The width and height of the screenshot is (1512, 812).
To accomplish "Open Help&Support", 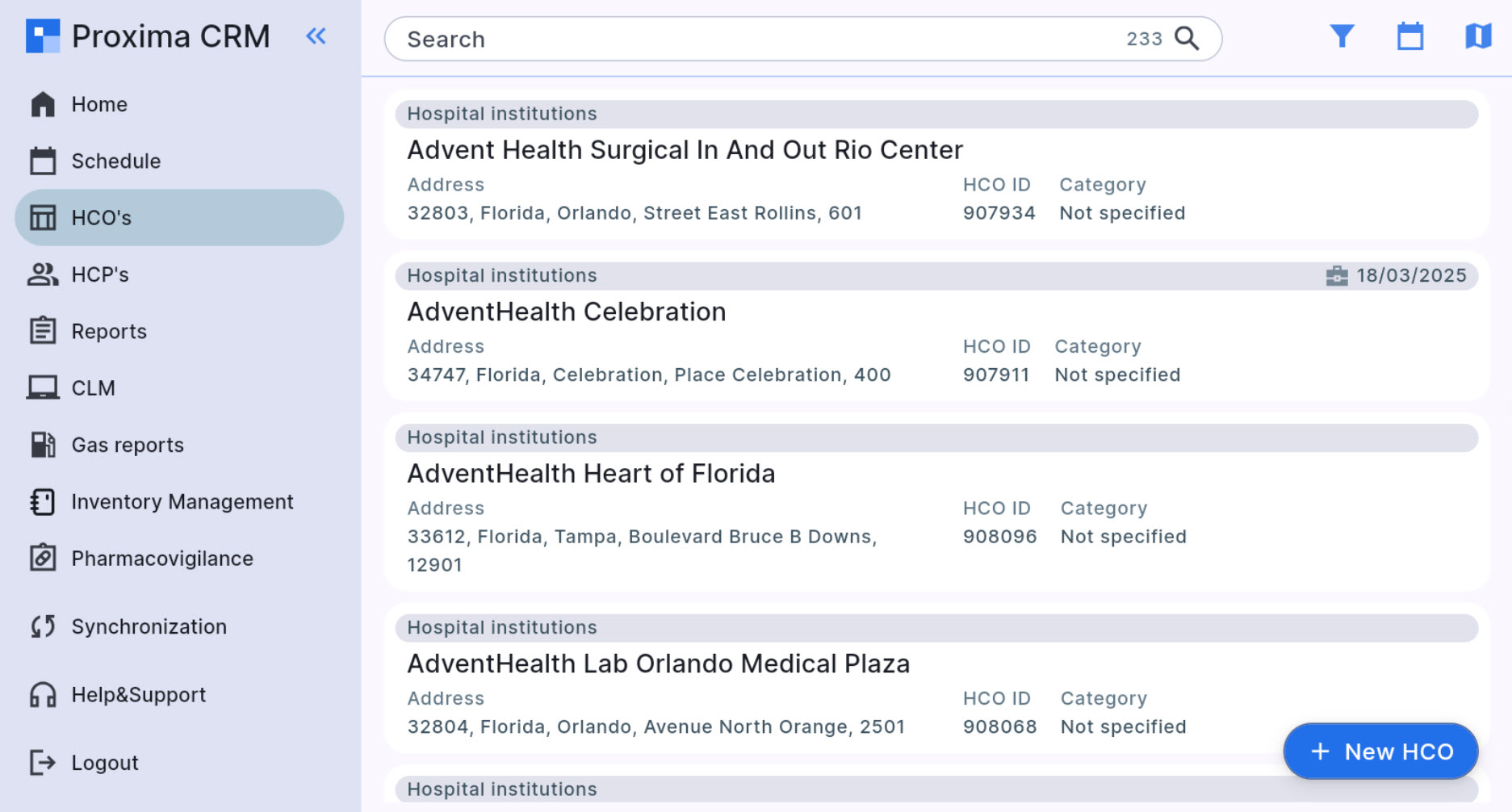I will pos(138,694).
